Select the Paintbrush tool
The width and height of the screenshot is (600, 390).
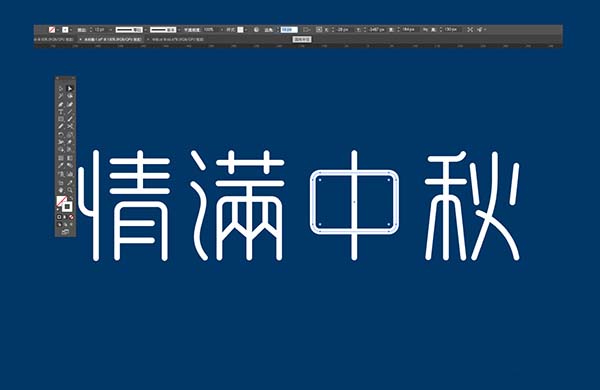[70, 119]
